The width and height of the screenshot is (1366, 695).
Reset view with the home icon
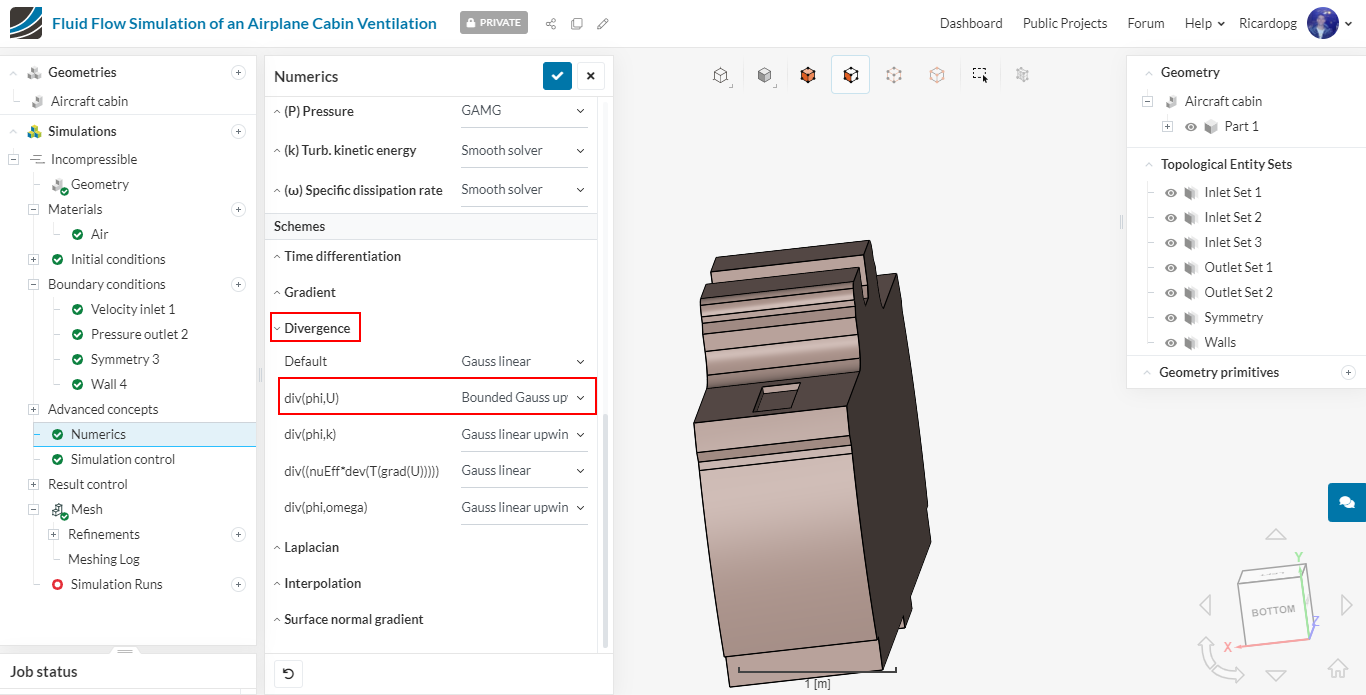coord(1337,668)
